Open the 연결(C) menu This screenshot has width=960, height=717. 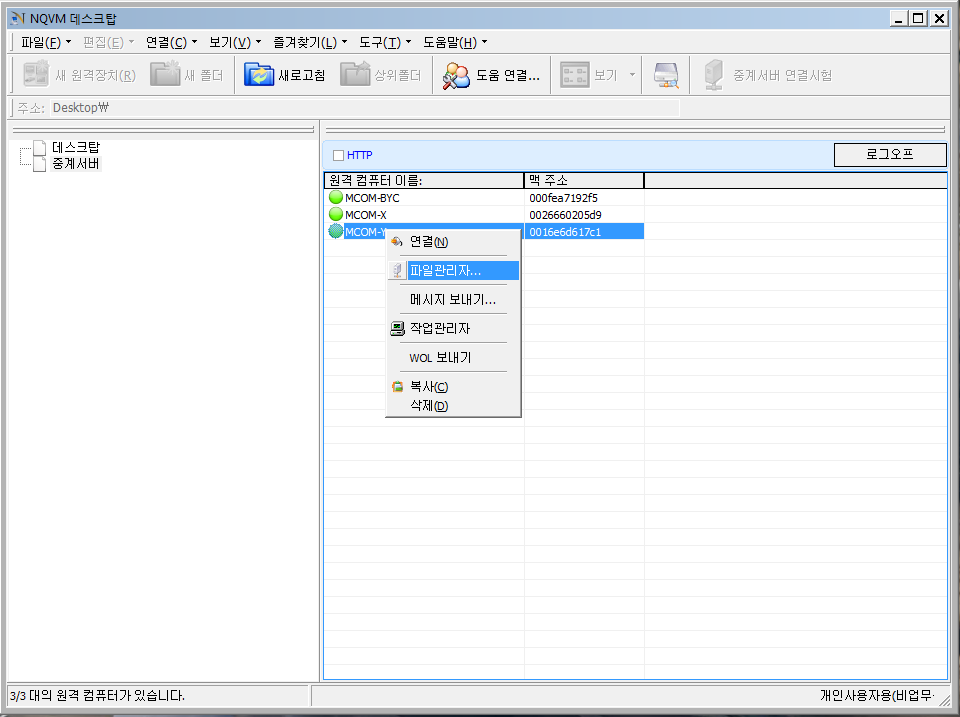pos(171,42)
